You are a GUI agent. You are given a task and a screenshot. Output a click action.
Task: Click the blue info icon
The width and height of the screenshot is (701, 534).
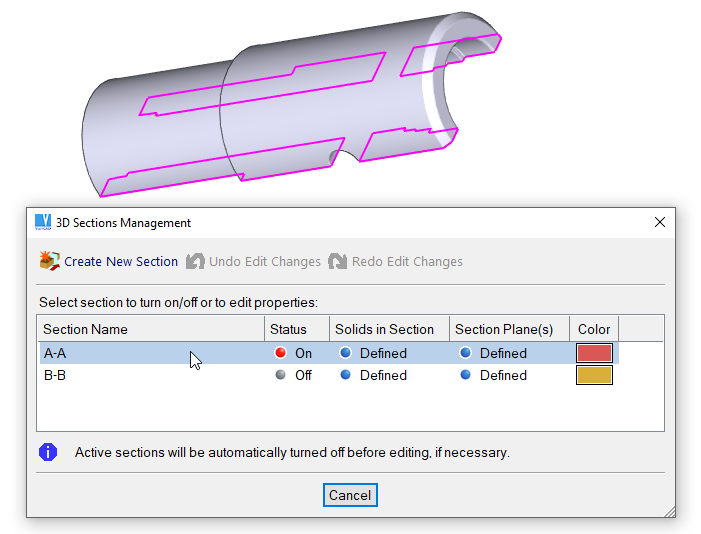pos(48,452)
